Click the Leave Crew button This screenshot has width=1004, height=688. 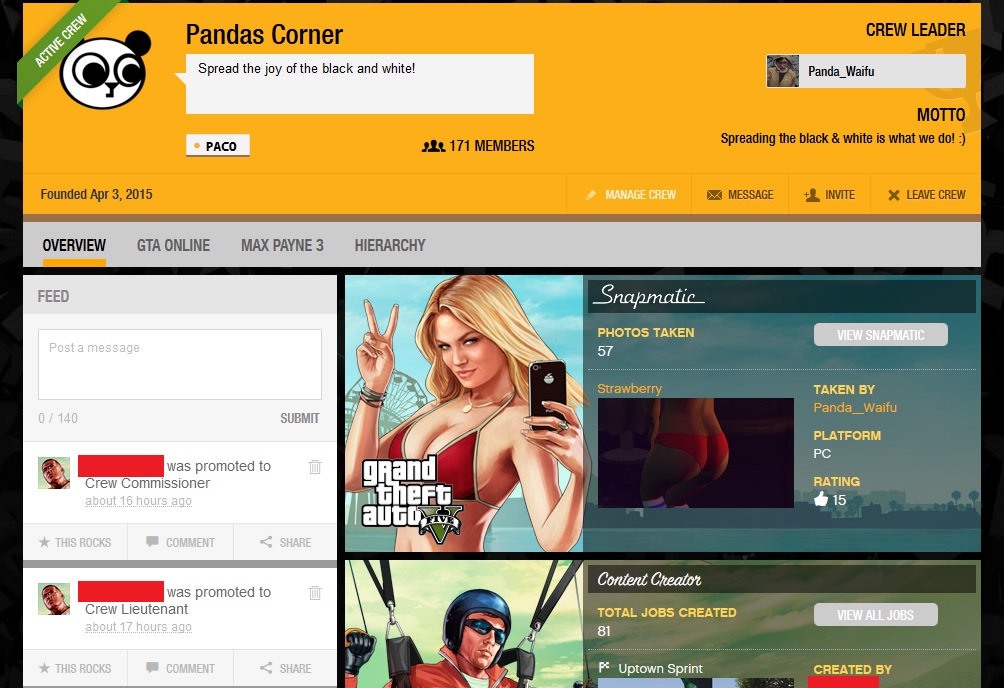coord(927,195)
